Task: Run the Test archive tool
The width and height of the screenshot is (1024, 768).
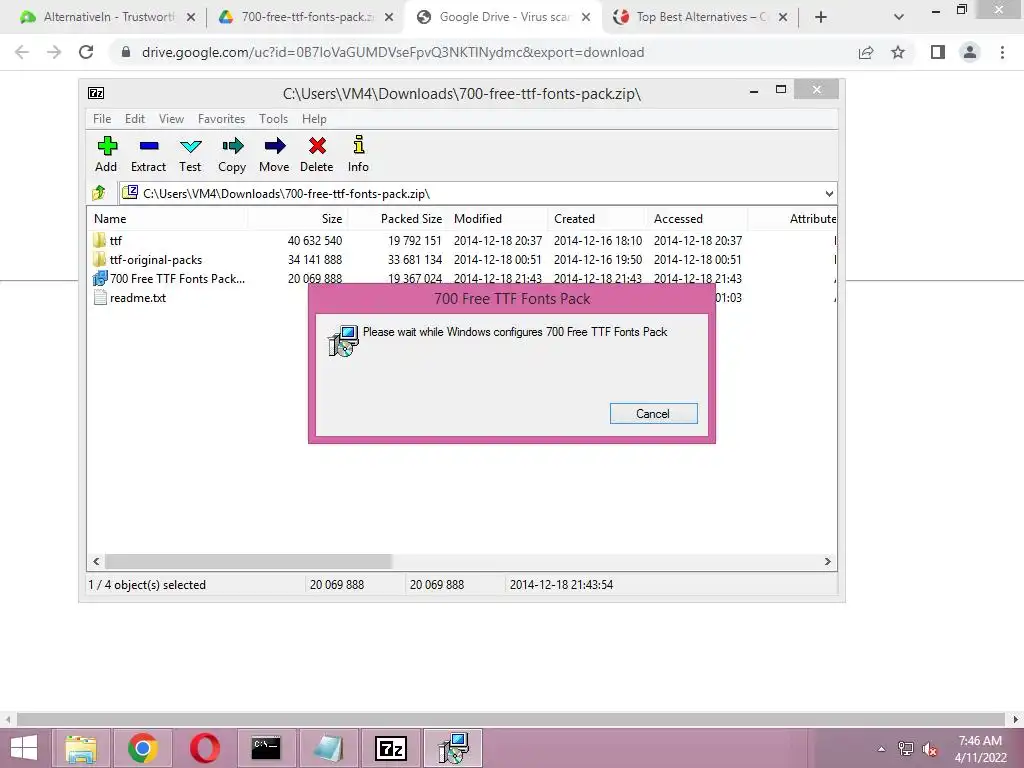Action: [x=190, y=154]
